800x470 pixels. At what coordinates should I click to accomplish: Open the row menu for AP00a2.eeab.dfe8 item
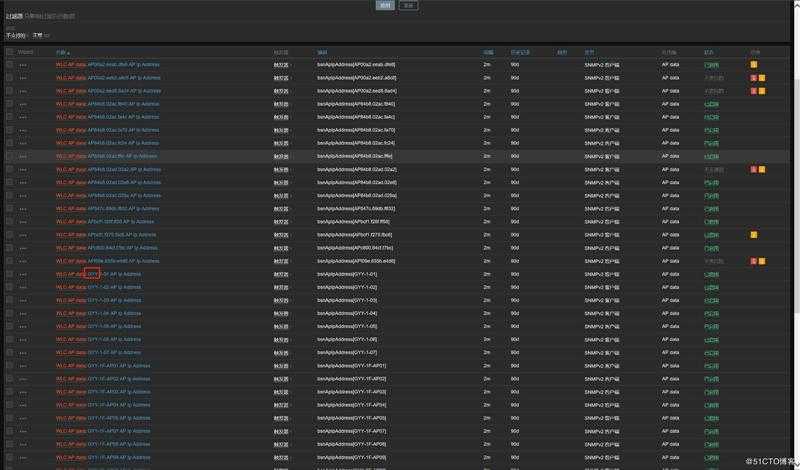pos(23,65)
